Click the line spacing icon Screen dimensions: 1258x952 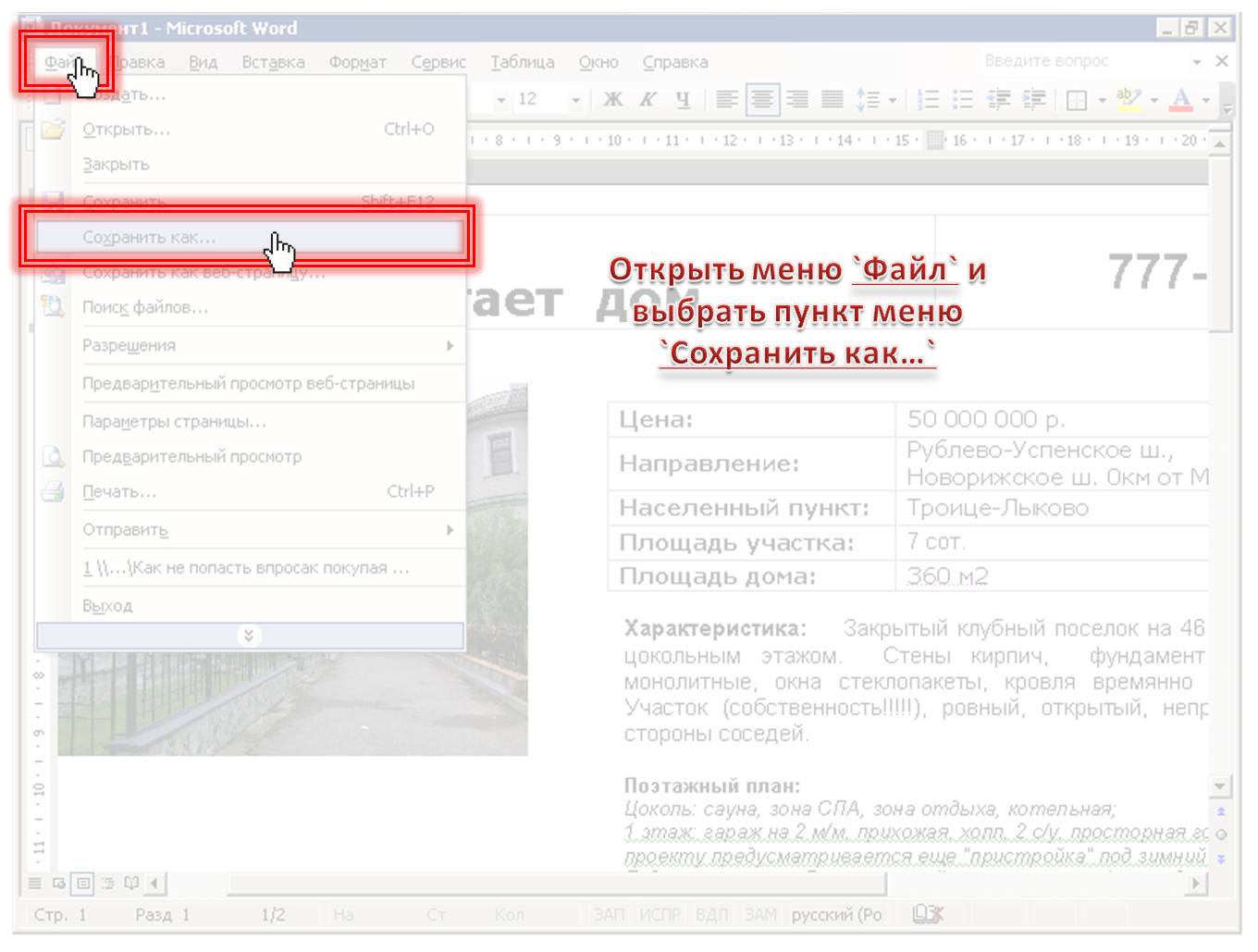[x=868, y=99]
